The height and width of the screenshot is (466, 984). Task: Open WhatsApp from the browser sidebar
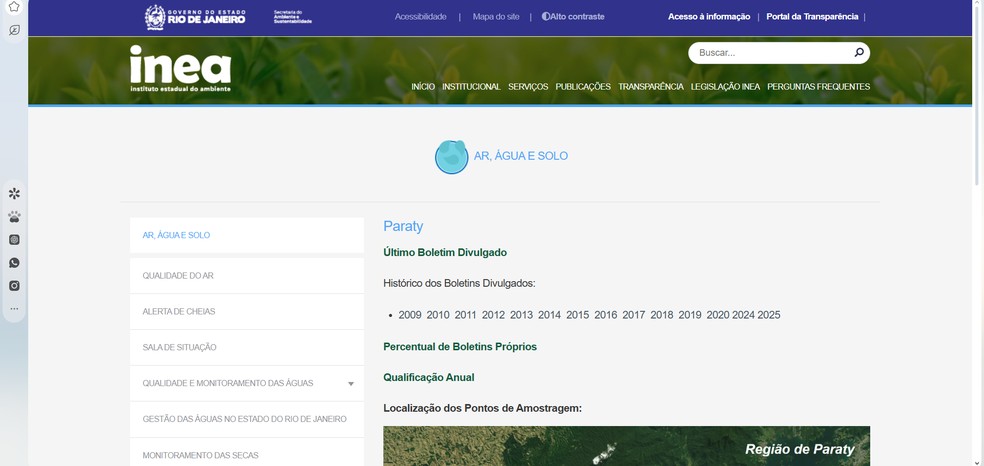14,263
